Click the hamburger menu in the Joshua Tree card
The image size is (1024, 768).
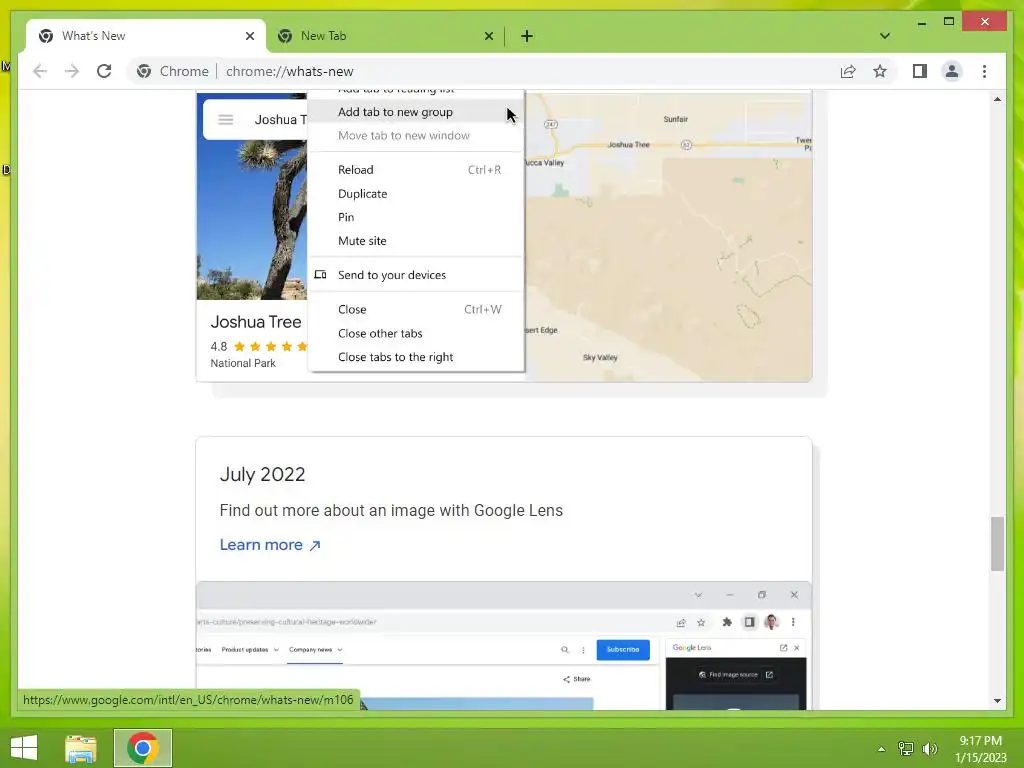point(225,120)
